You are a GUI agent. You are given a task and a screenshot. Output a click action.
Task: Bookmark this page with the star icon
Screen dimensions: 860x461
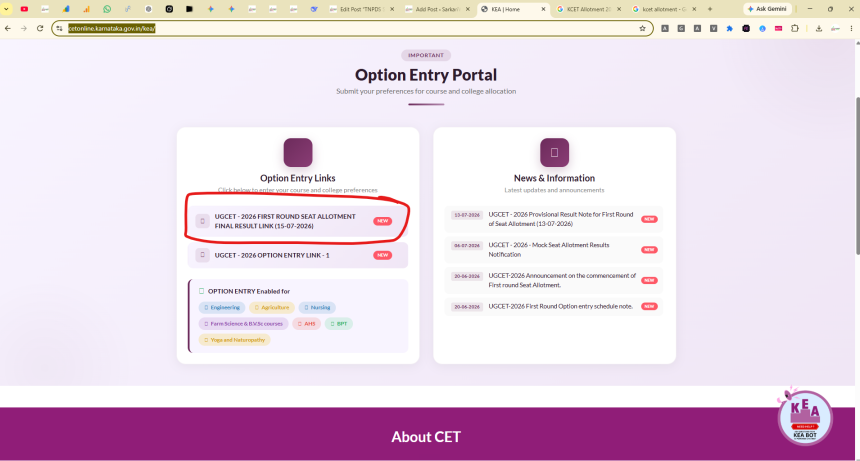[x=642, y=29]
